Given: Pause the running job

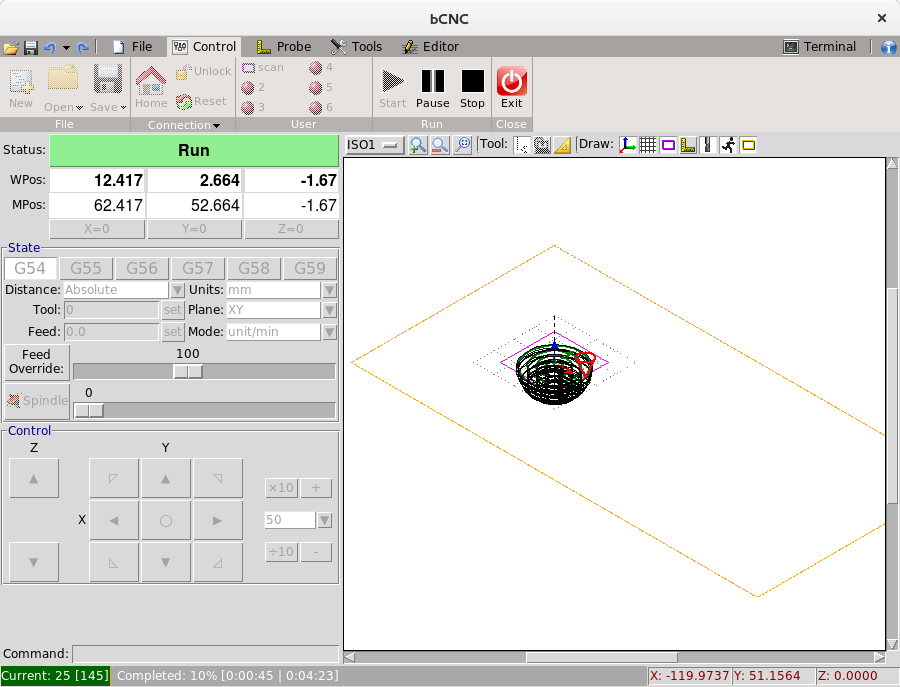Looking at the screenshot, I should point(433,88).
